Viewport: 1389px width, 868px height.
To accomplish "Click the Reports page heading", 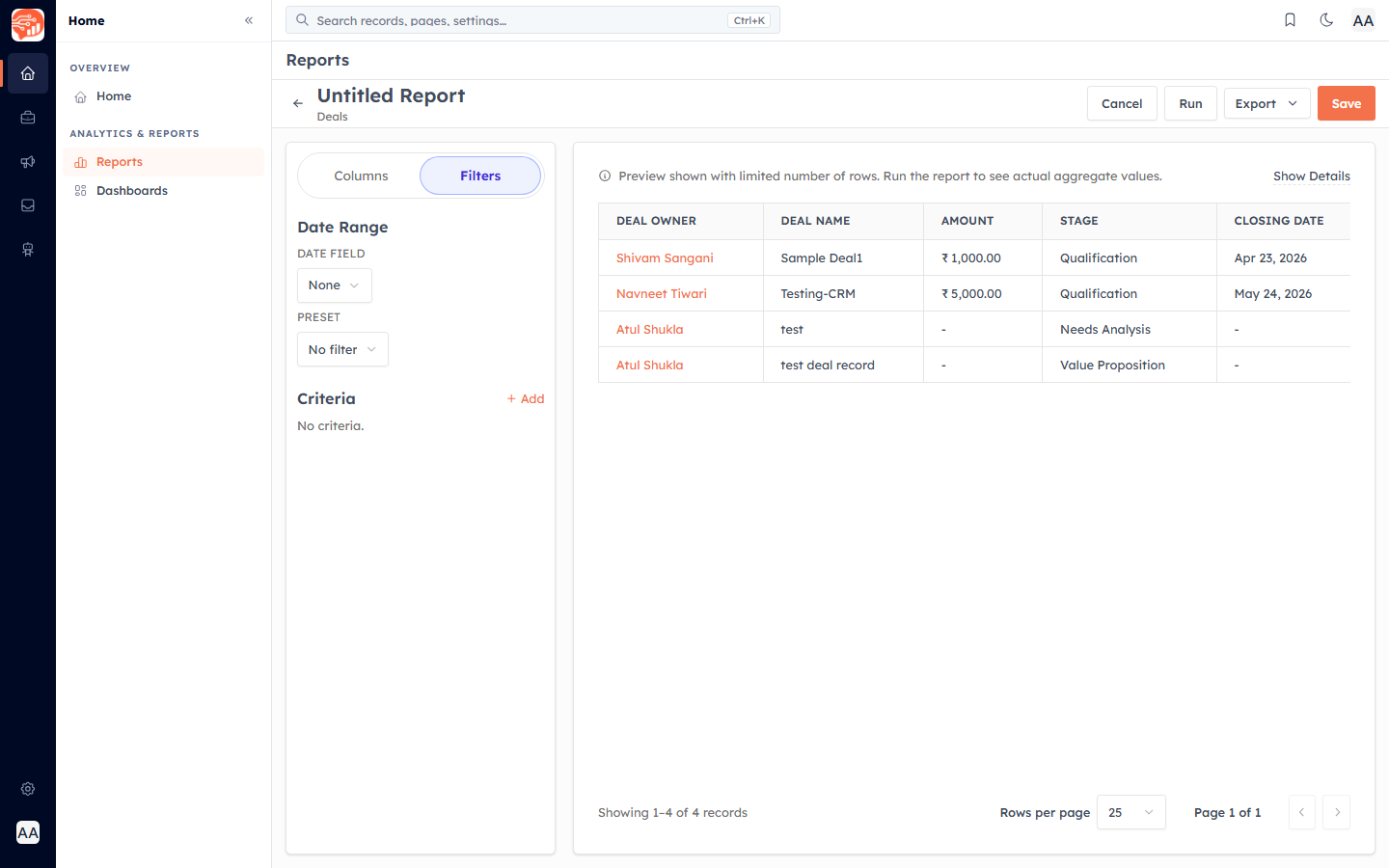I will 317,60.
